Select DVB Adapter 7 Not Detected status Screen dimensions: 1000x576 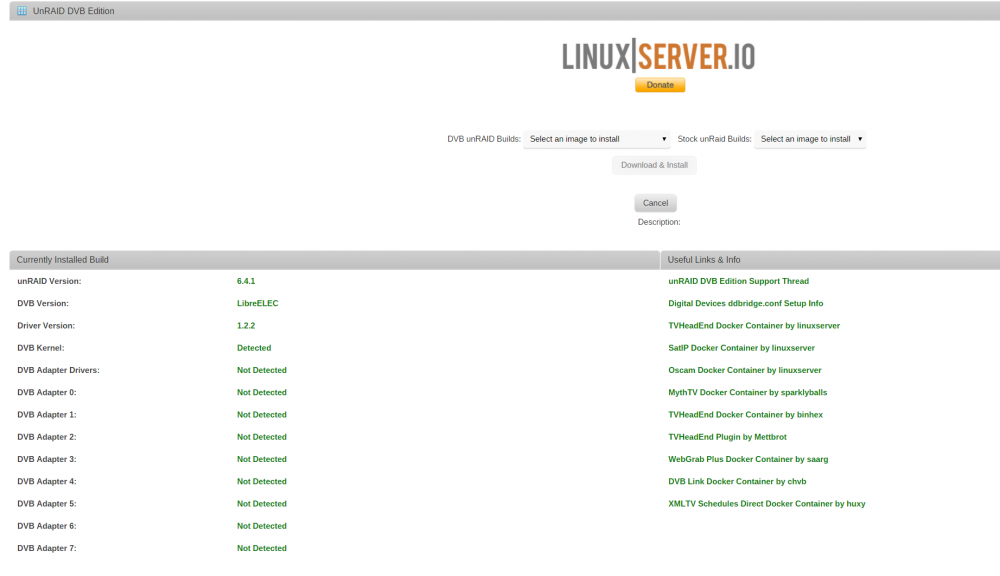coord(261,549)
